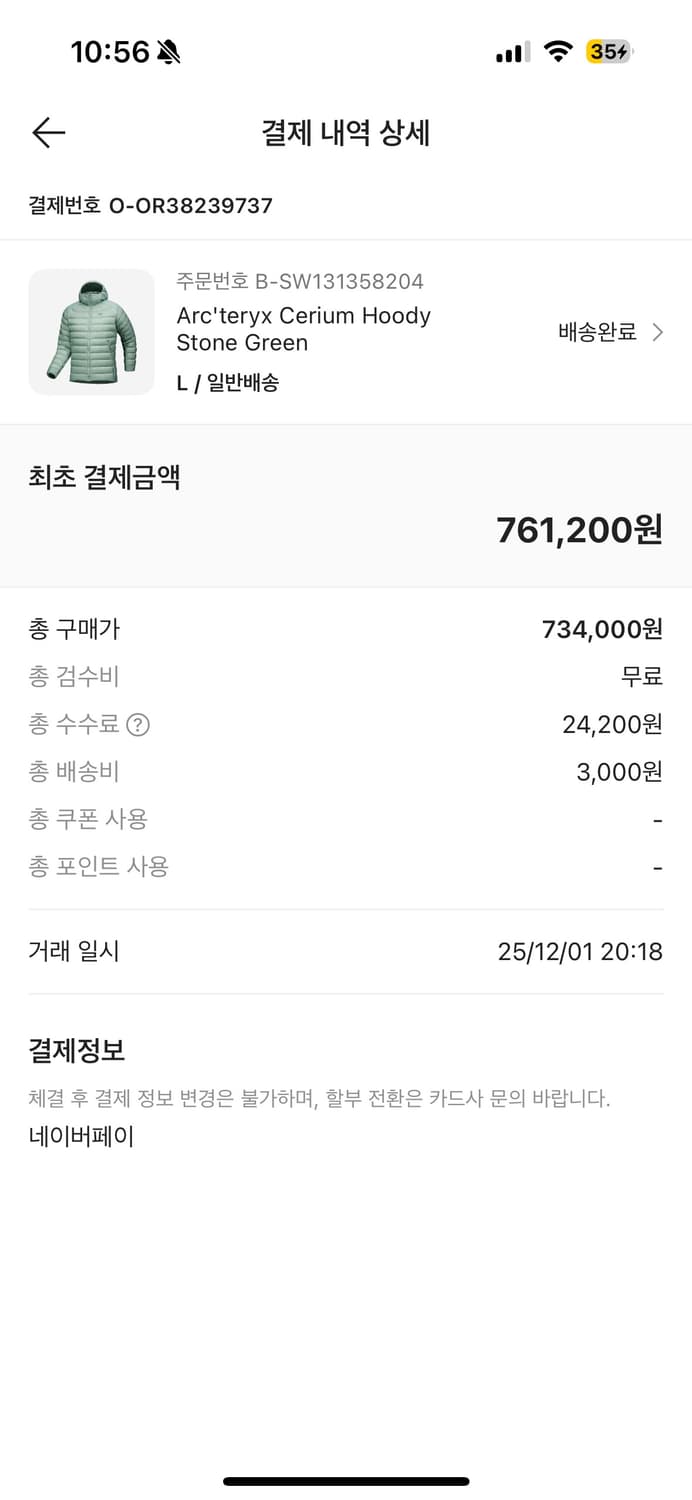The height and width of the screenshot is (1500, 692).
Task: Tap the back arrow to leave payment details
Action: coord(47,133)
